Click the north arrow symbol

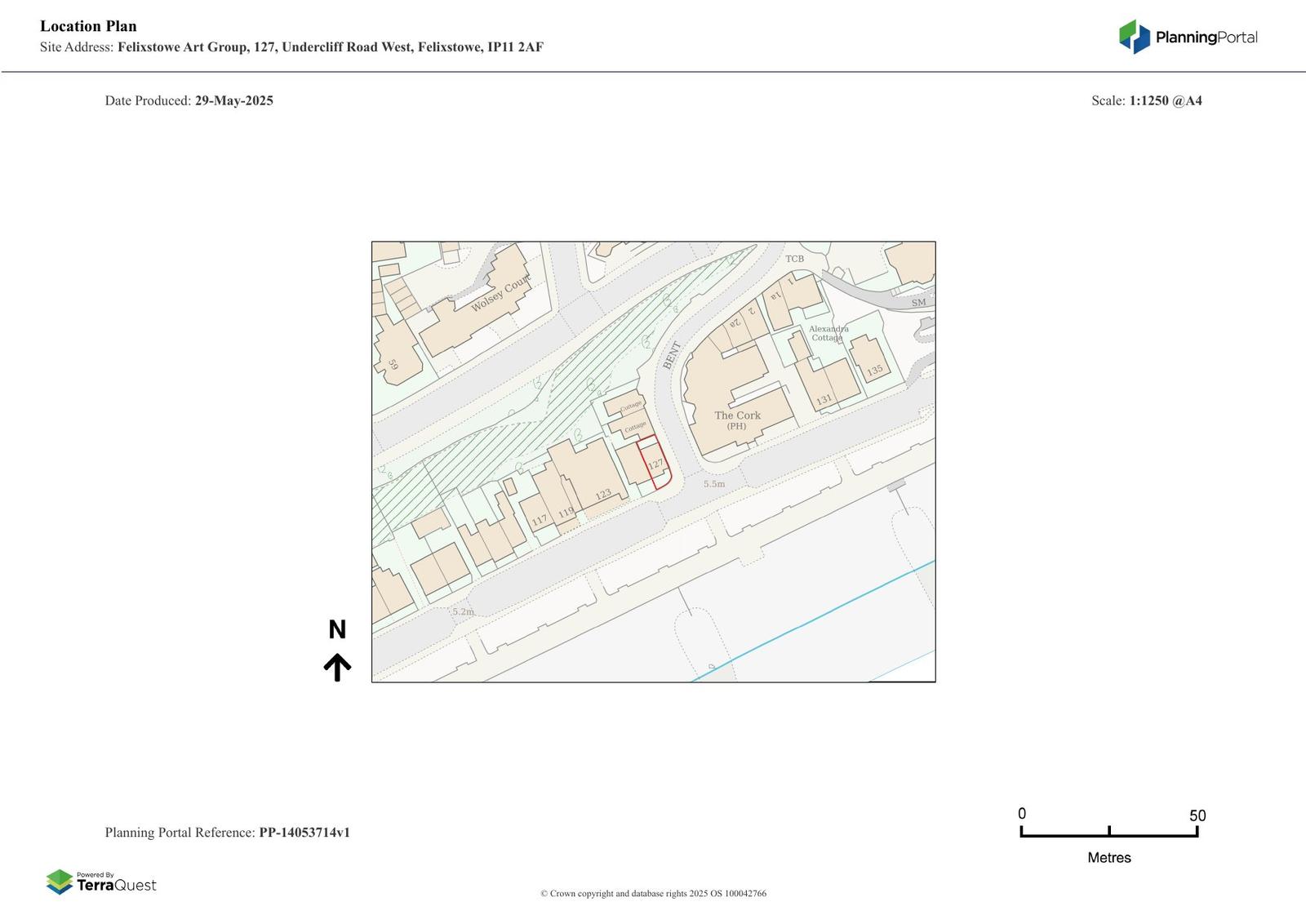tap(337, 667)
